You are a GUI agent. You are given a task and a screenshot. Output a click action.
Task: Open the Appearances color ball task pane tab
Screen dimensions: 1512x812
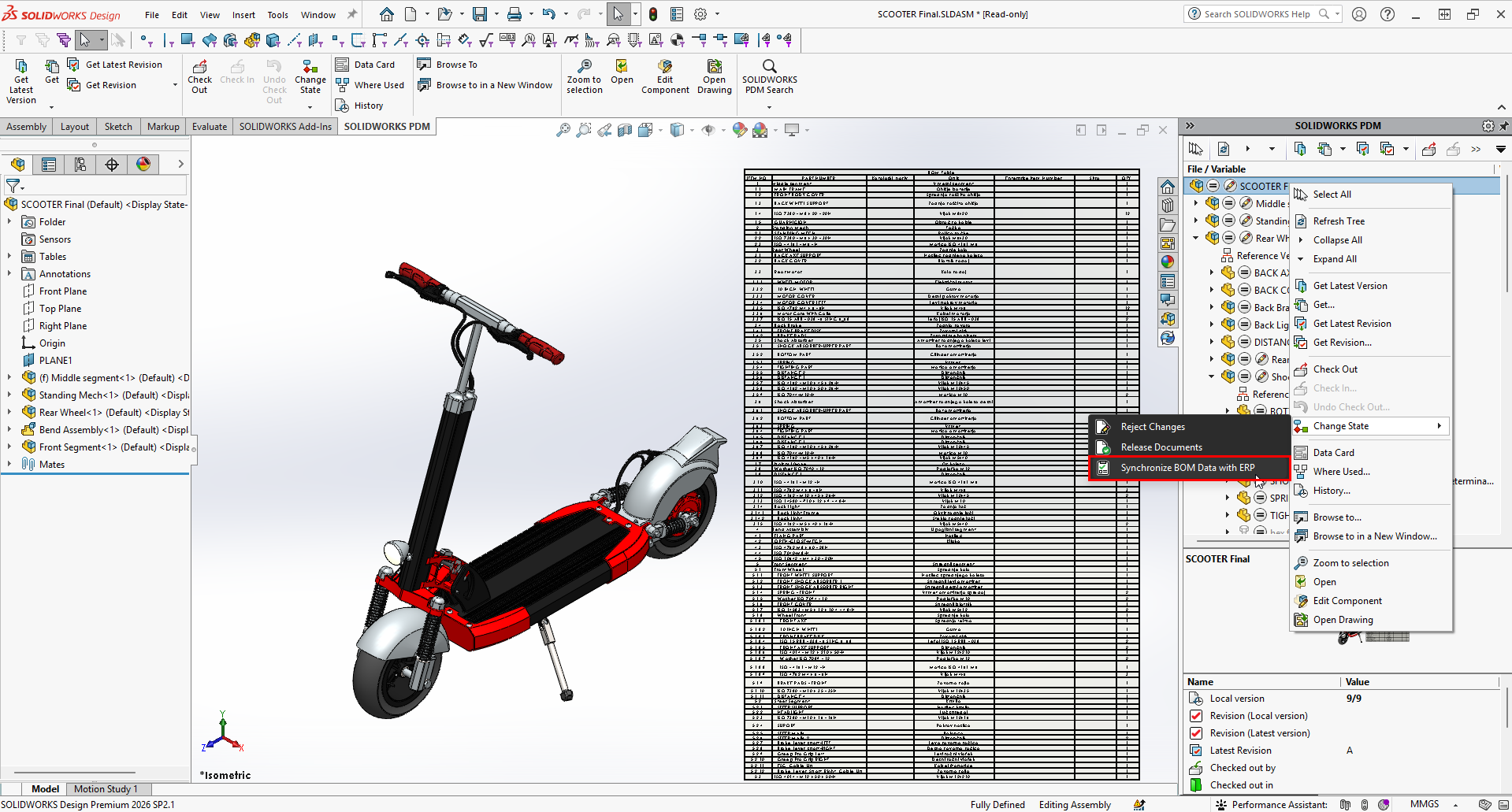[1168, 262]
